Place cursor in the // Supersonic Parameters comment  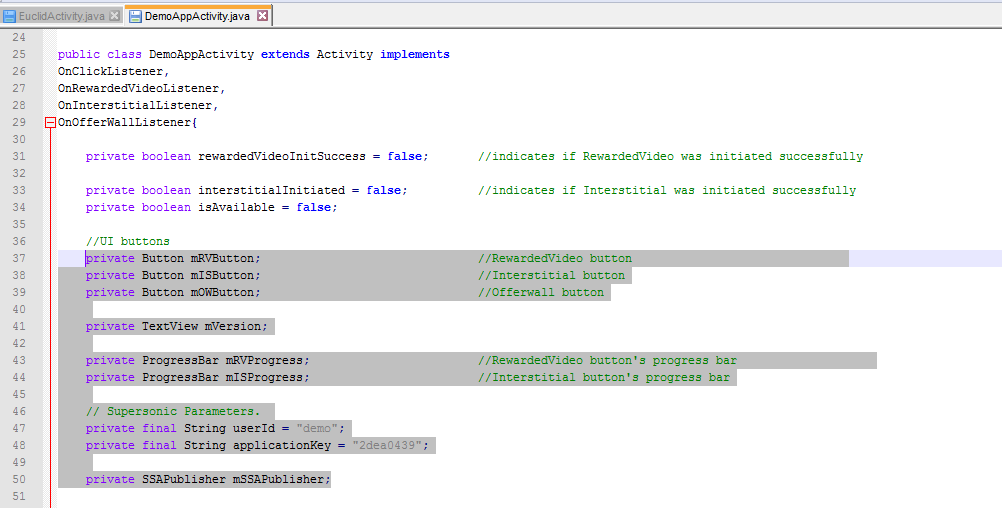tap(172, 412)
